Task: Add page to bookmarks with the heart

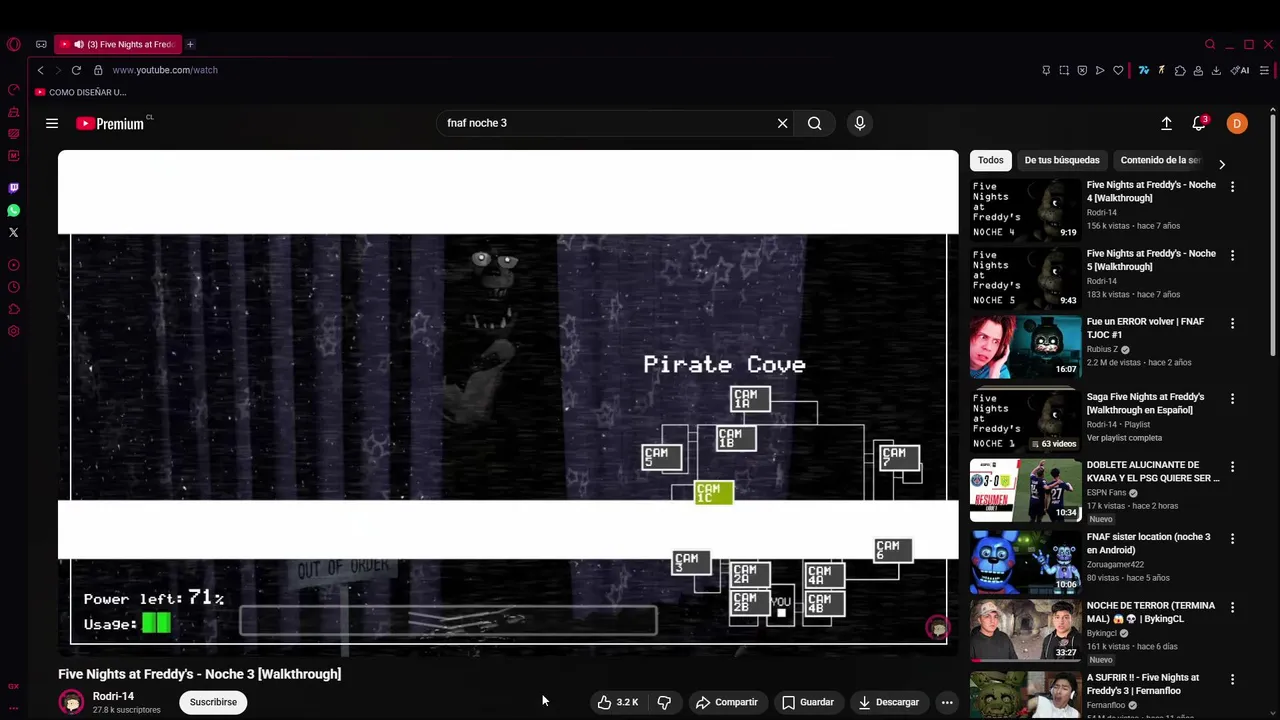Action: click(x=1118, y=70)
